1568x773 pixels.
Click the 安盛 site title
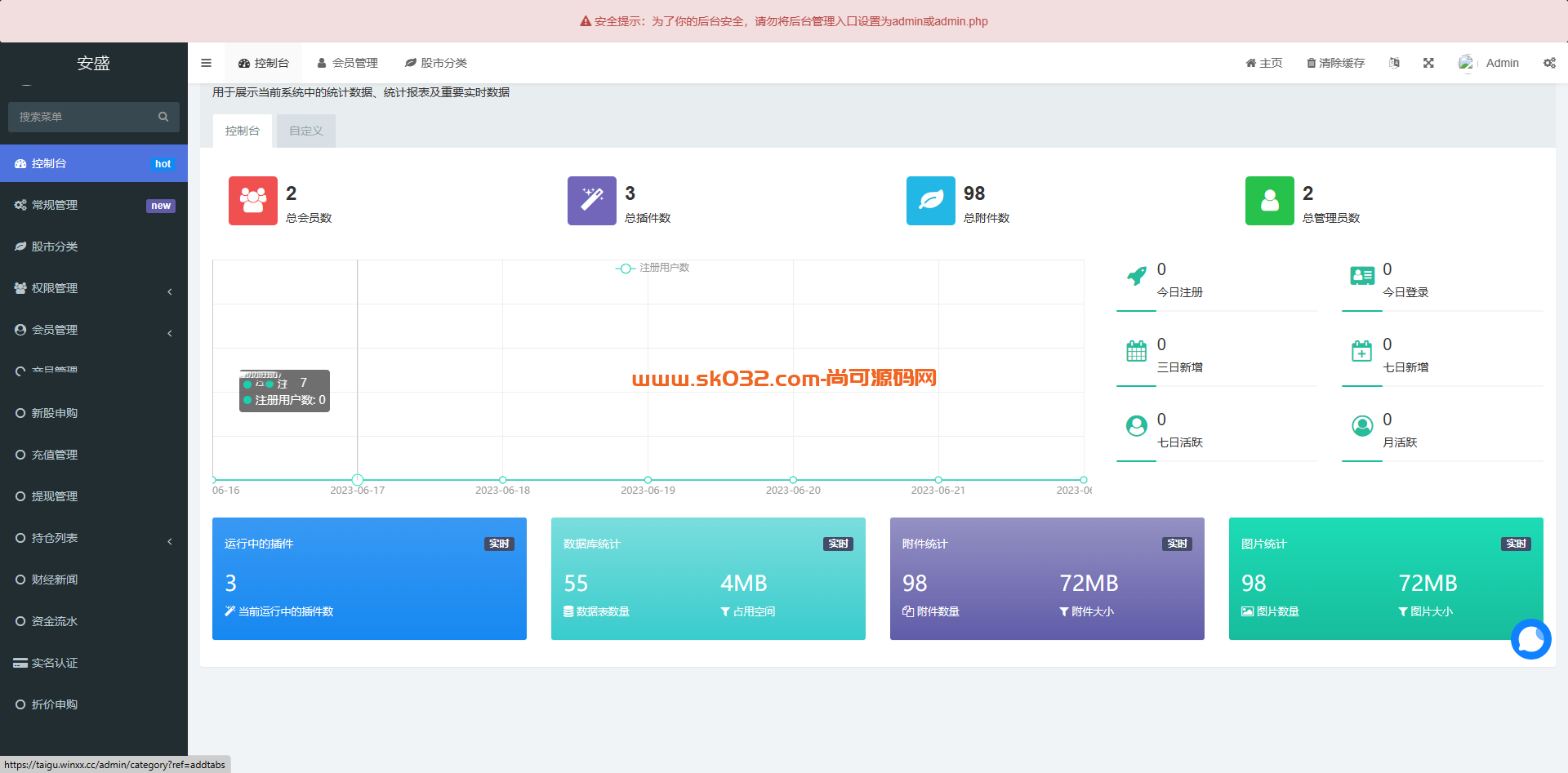click(x=94, y=63)
